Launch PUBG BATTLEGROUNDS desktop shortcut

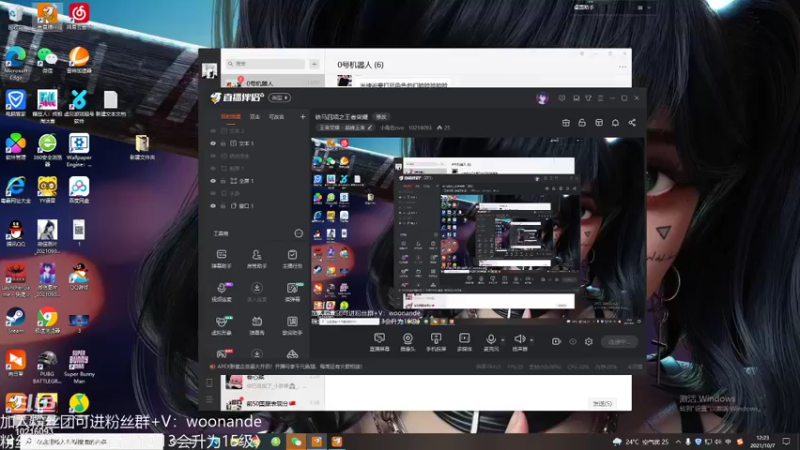click(x=47, y=366)
